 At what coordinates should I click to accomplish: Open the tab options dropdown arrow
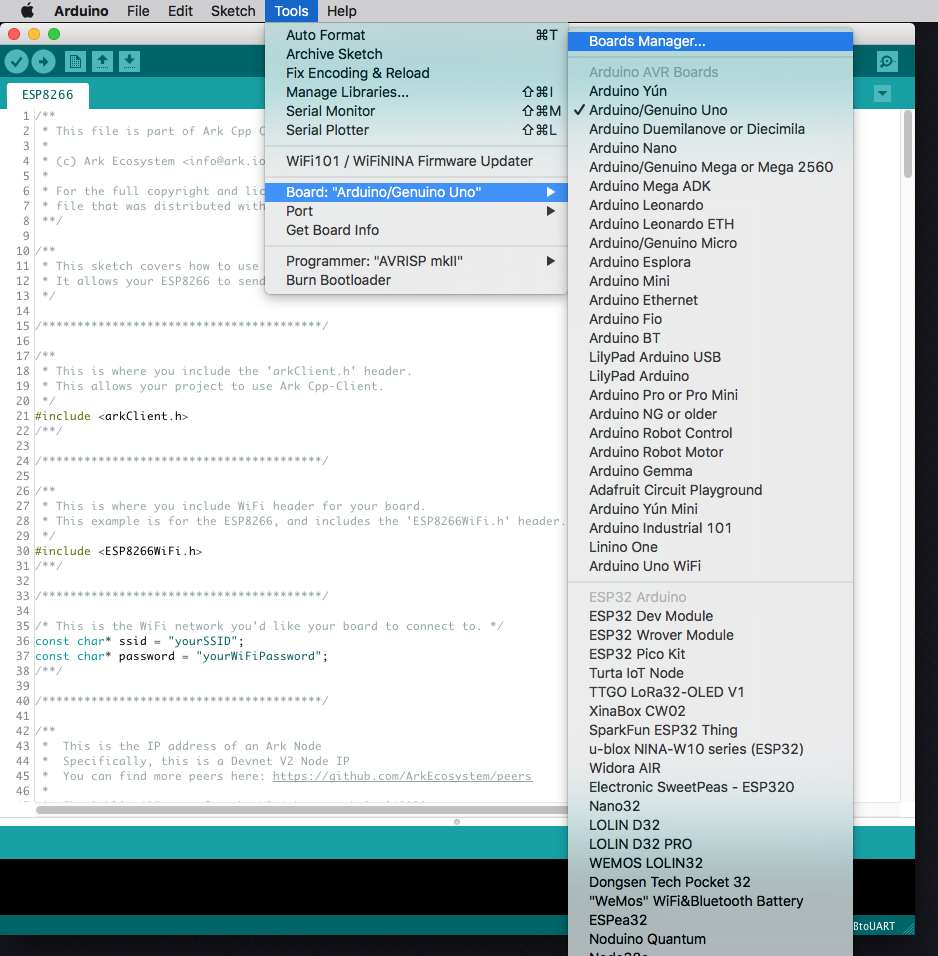pyautogui.click(x=882, y=94)
